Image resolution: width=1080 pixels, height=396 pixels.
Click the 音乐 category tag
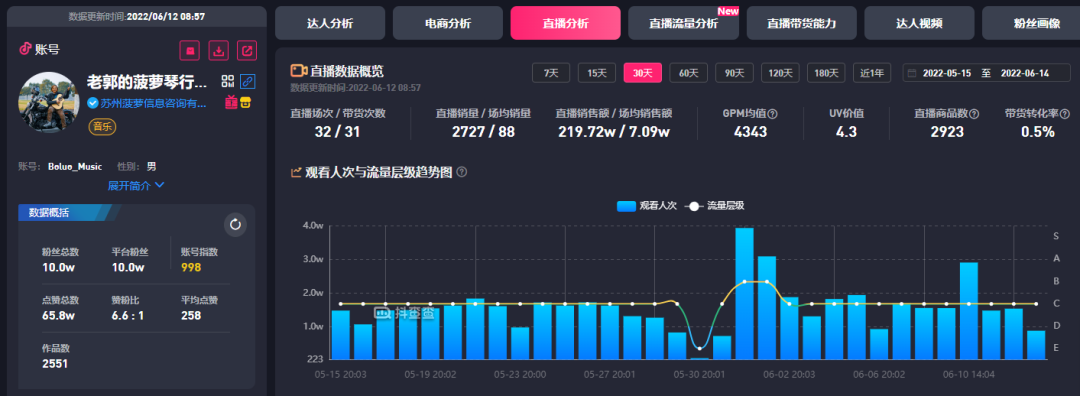pyautogui.click(x=101, y=126)
